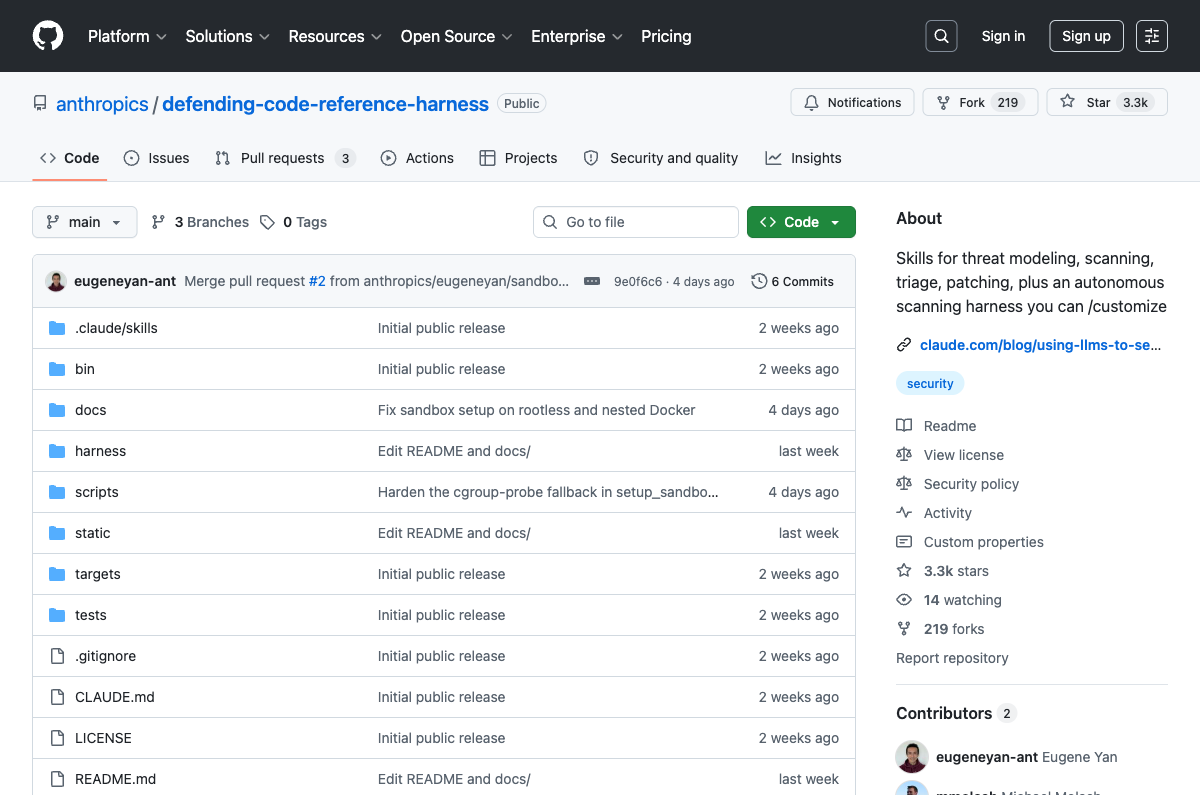Open the Insights tab

tap(803, 158)
